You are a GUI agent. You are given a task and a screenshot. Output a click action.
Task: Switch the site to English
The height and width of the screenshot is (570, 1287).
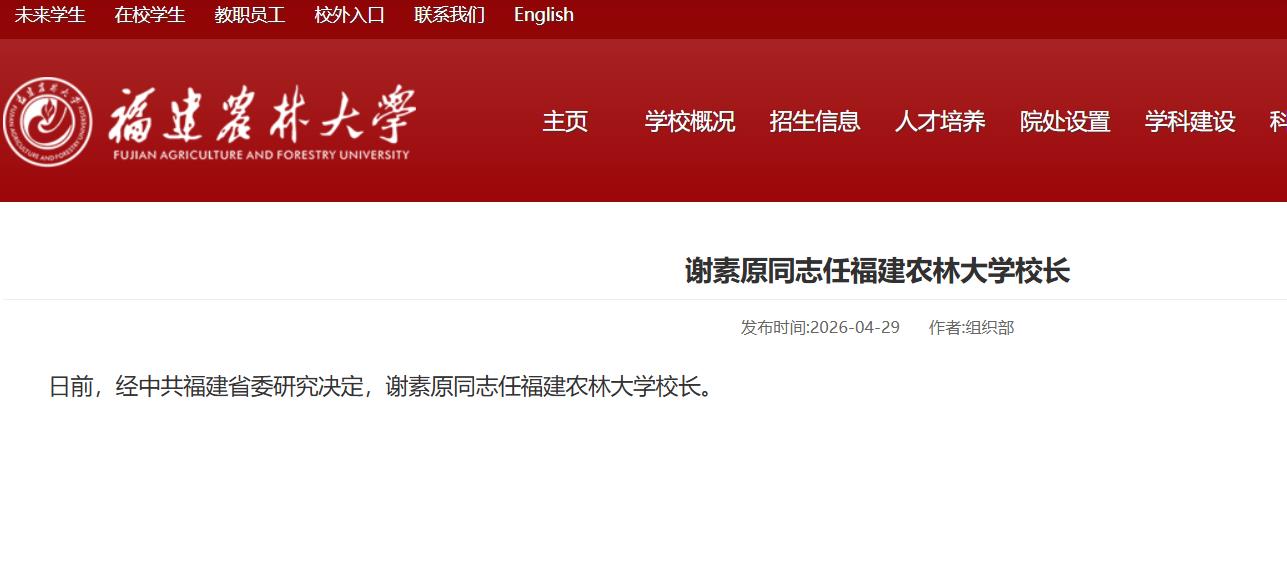coord(544,15)
